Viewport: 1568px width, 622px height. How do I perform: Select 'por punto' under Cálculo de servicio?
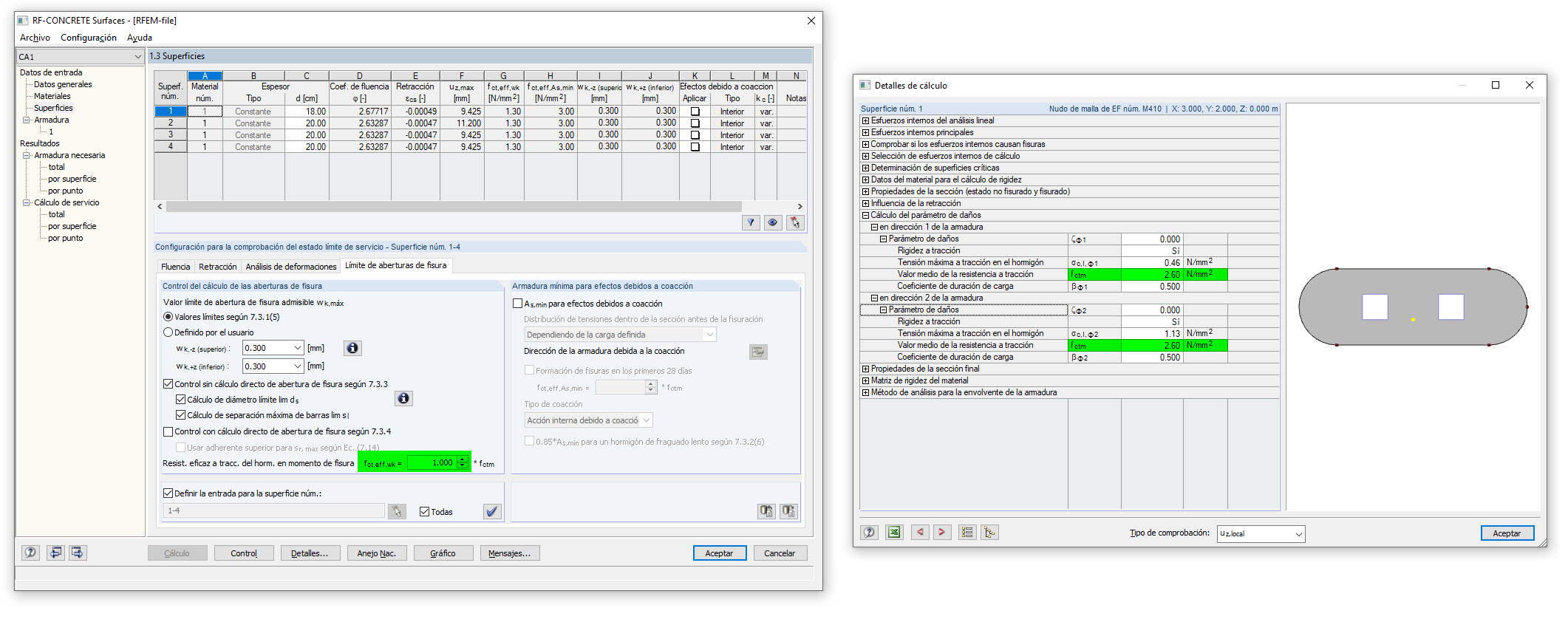(66, 238)
